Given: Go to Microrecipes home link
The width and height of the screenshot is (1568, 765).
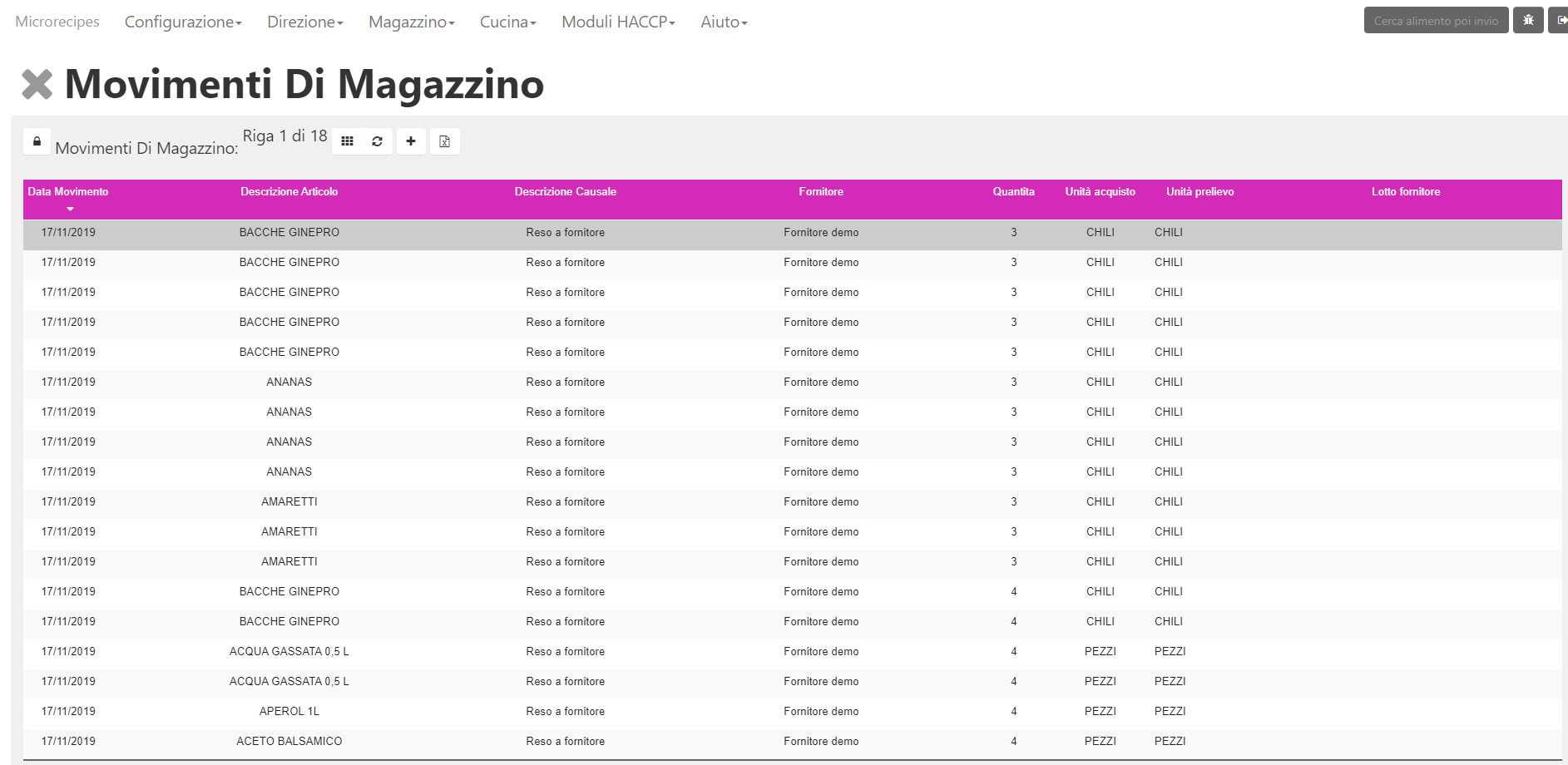Looking at the screenshot, I should pos(57,22).
